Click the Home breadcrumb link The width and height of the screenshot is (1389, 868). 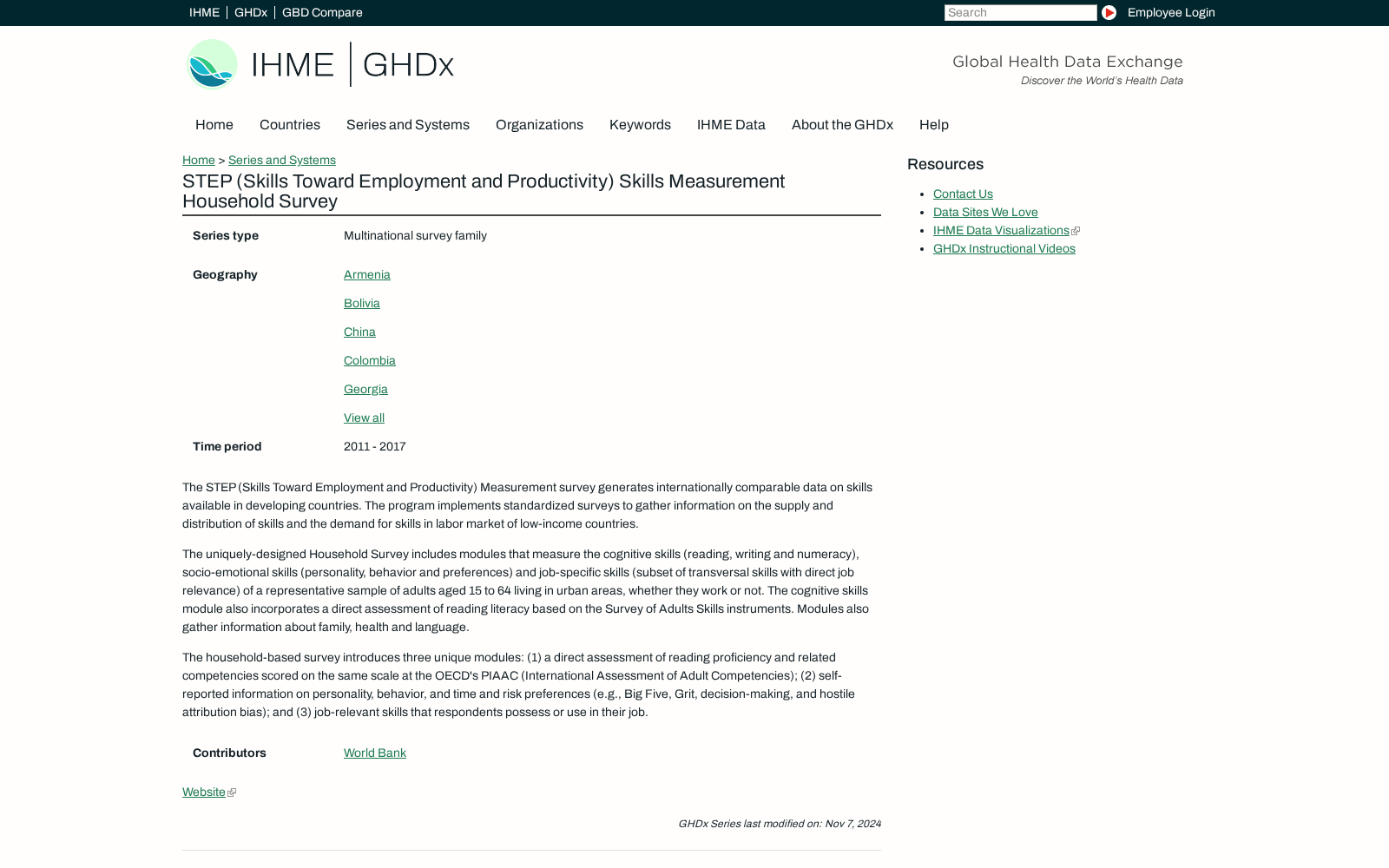[199, 160]
